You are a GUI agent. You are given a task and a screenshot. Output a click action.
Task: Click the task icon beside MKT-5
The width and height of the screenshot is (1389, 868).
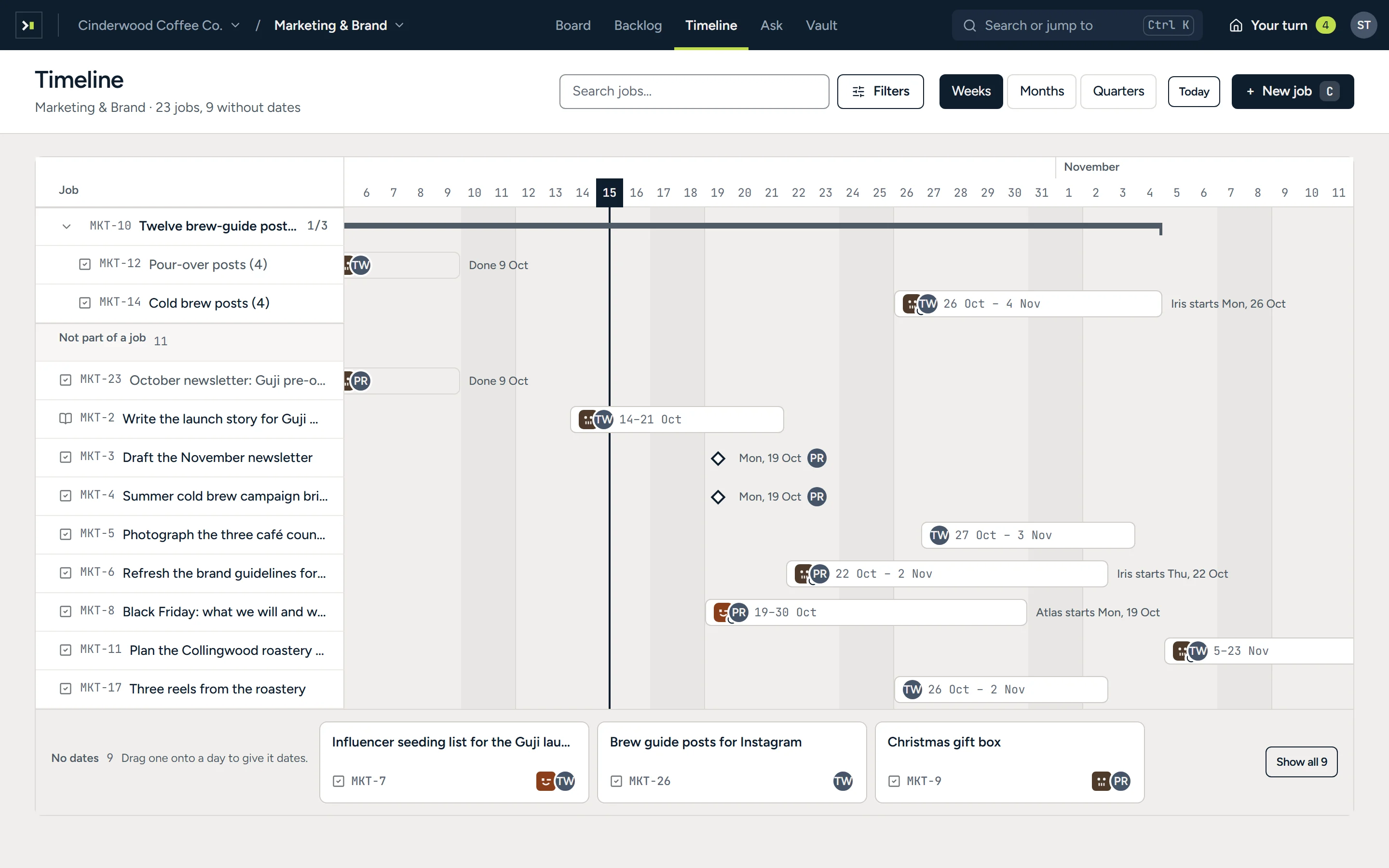pyautogui.click(x=66, y=534)
